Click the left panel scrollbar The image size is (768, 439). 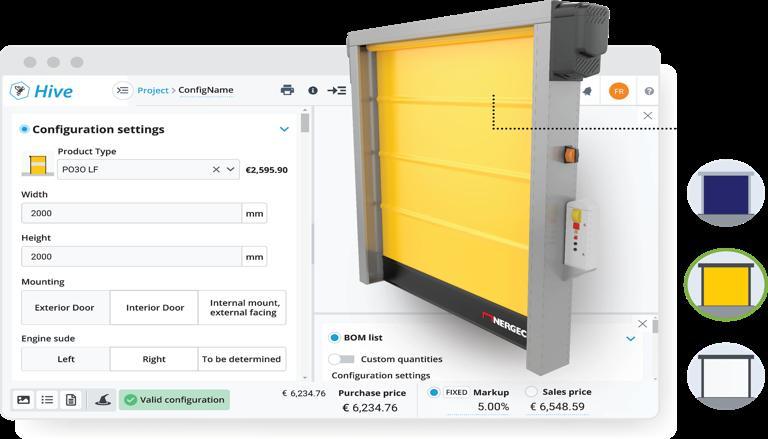tap(305, 122)
